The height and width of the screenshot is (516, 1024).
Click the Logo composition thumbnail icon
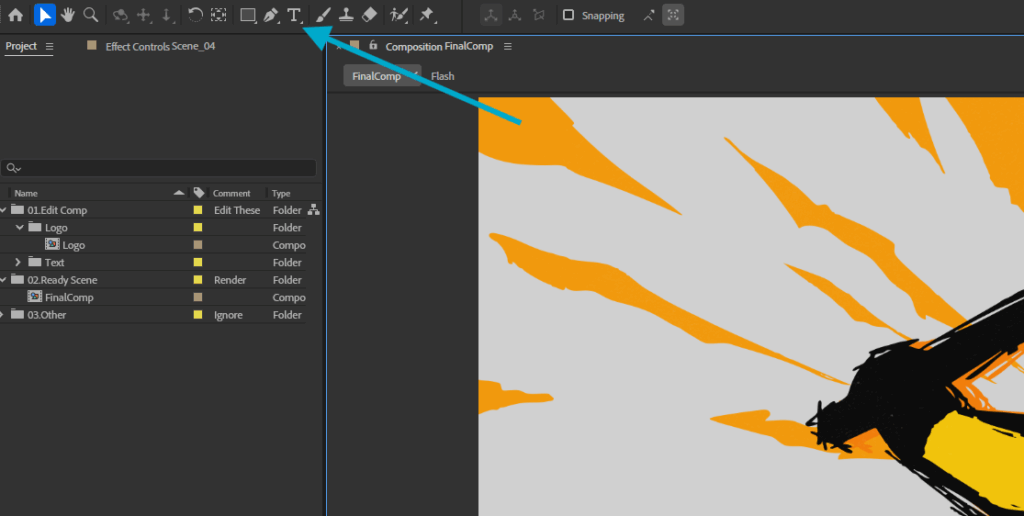[52, 244]
